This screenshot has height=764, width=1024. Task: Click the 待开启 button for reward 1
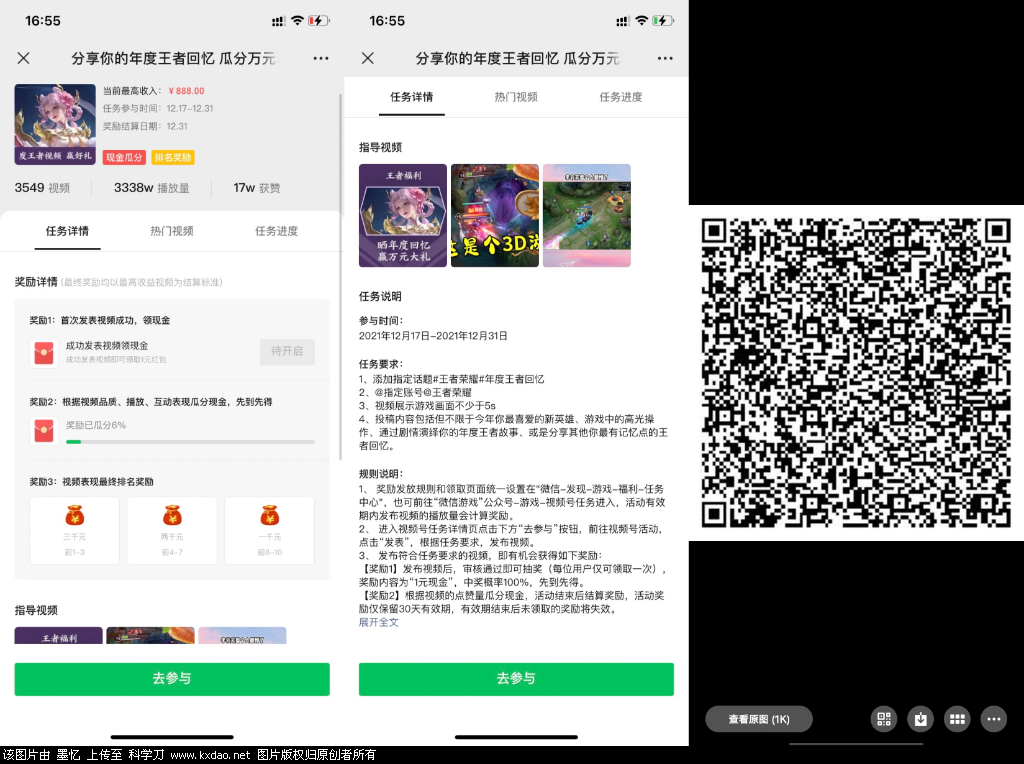(287, 351)
